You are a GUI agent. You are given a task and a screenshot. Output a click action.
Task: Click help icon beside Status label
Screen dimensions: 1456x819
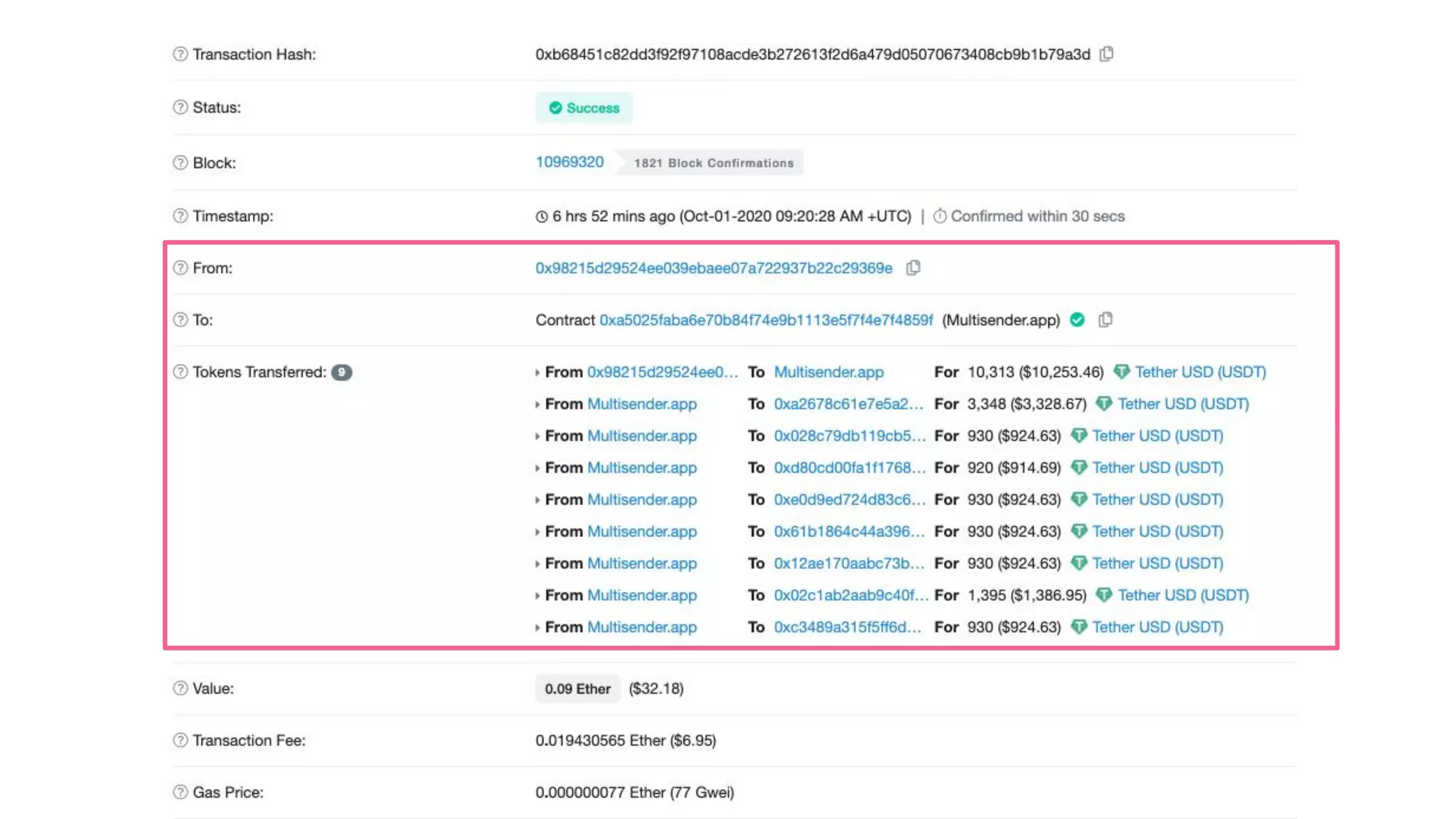click(x=181, y=107)
